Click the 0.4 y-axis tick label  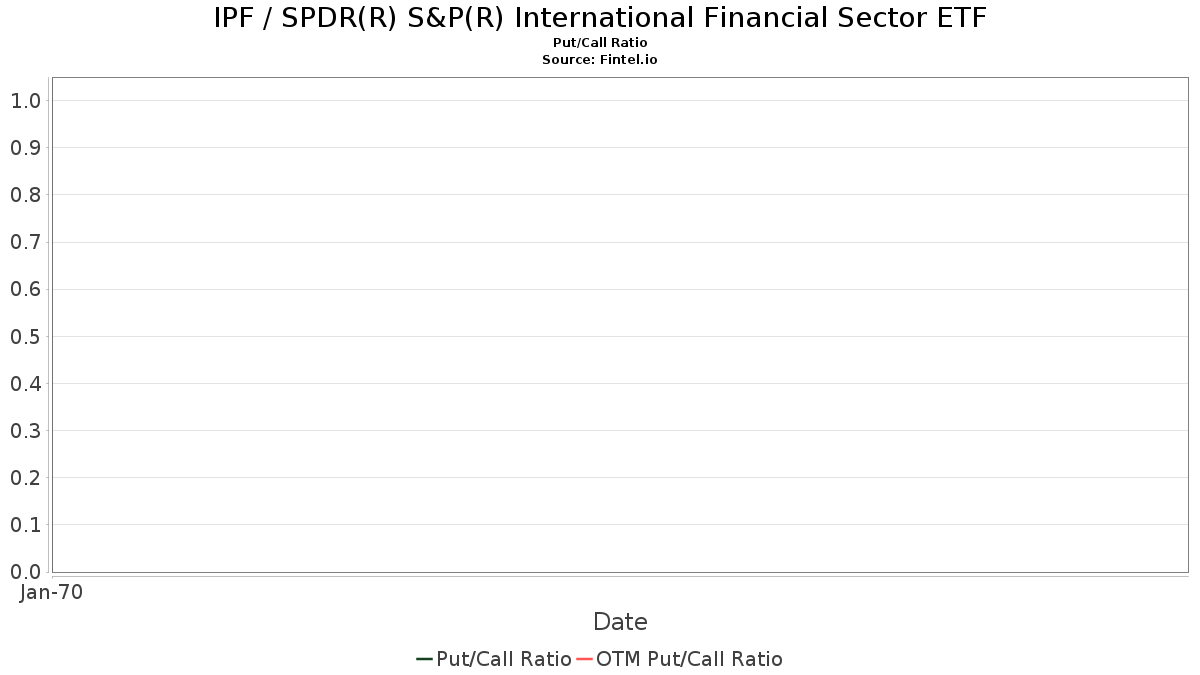pyautogui.click(x=26, y=383)
